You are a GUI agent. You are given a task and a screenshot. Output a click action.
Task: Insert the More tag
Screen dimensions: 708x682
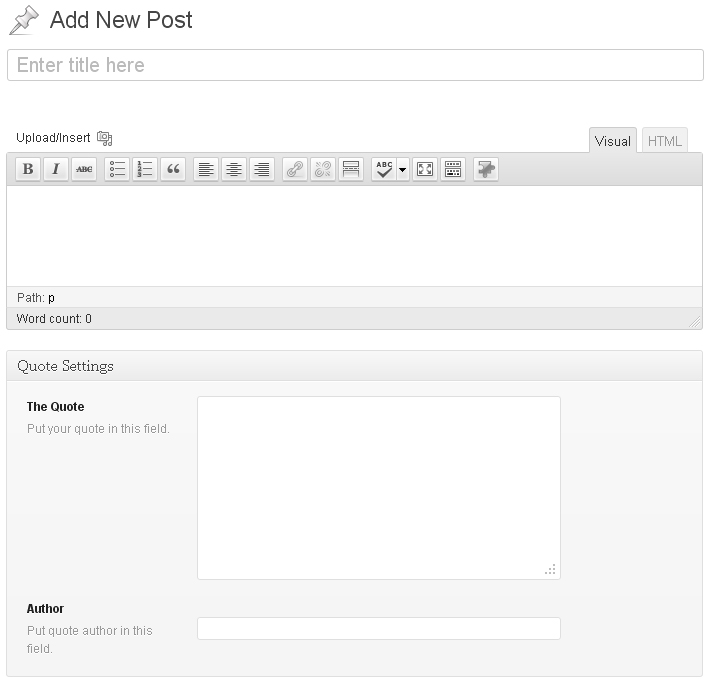click(x=351, y=169)
